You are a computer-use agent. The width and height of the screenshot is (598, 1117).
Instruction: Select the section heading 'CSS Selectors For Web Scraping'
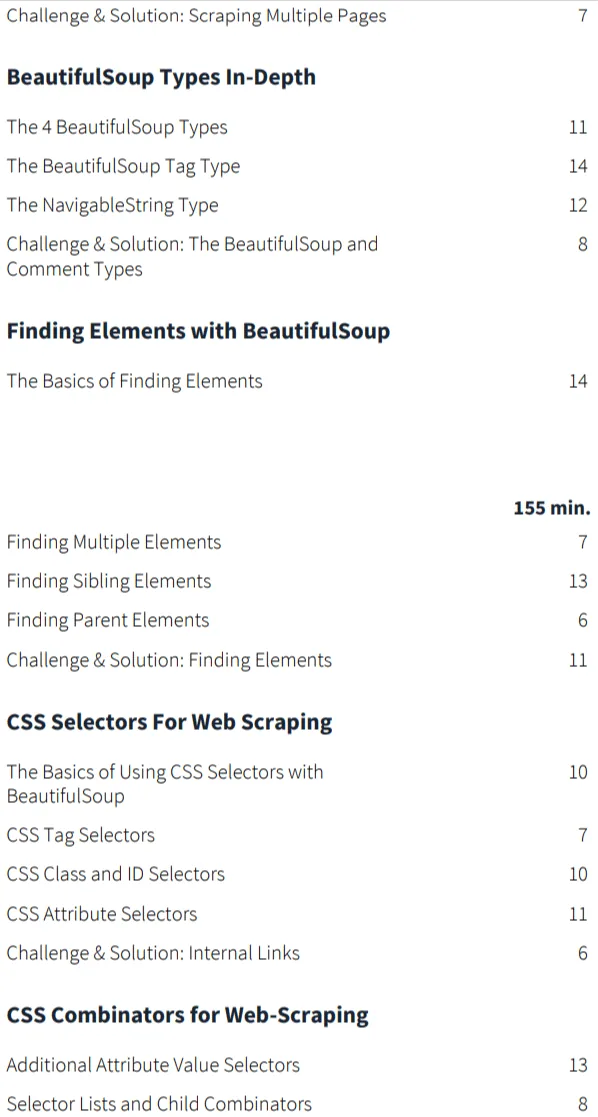point(170,722)
